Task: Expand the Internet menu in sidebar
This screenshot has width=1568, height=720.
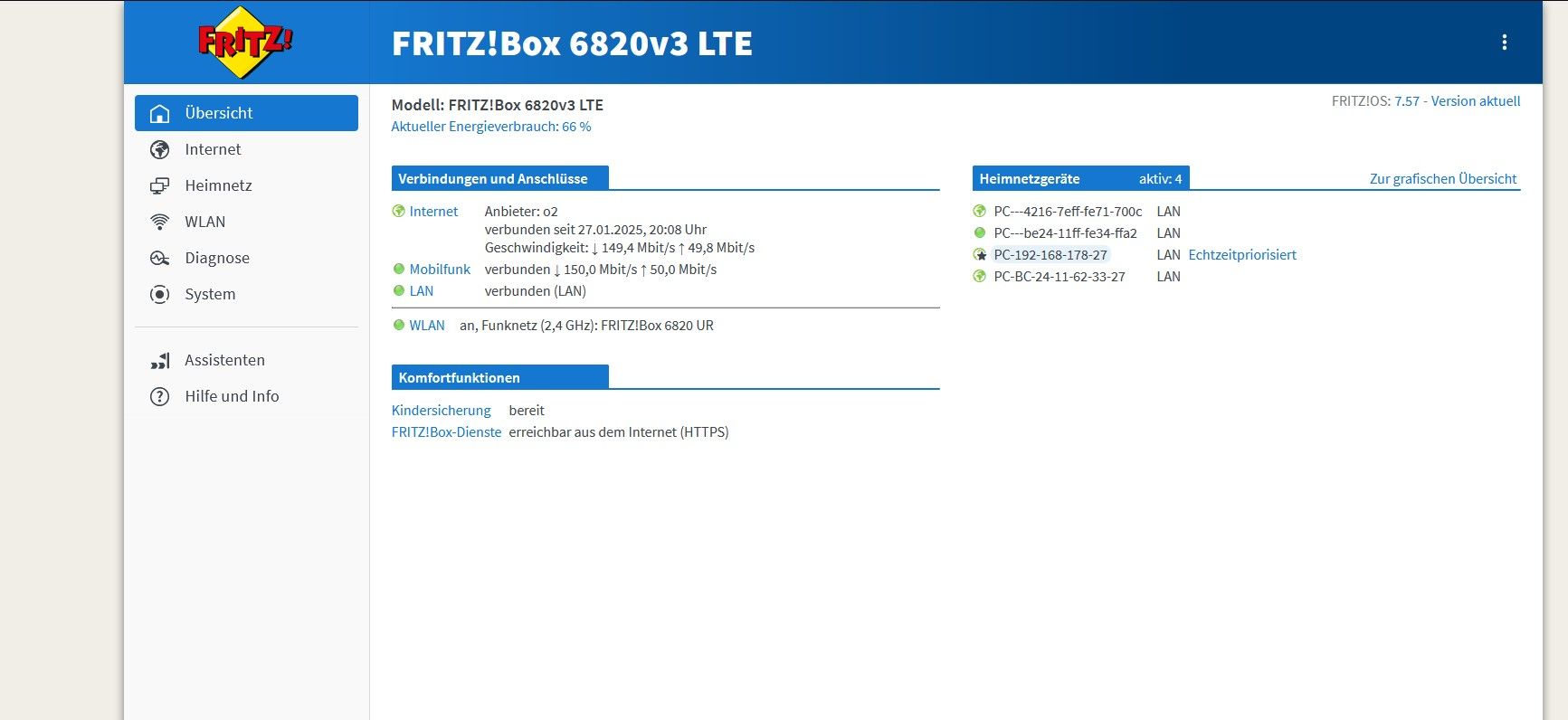Action: pos(213,149)
